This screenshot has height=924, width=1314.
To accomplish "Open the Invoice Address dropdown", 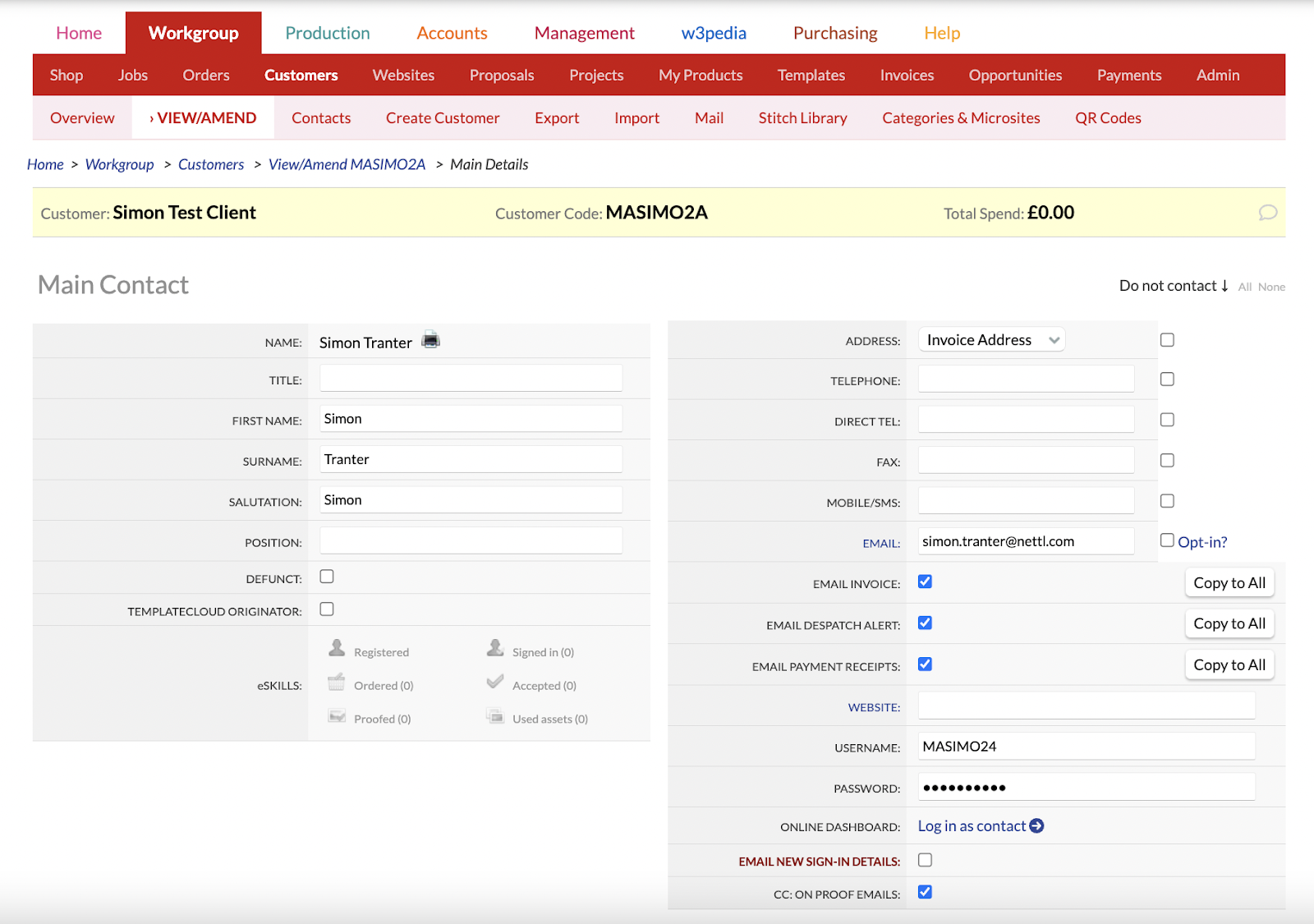I will (991, 340).
